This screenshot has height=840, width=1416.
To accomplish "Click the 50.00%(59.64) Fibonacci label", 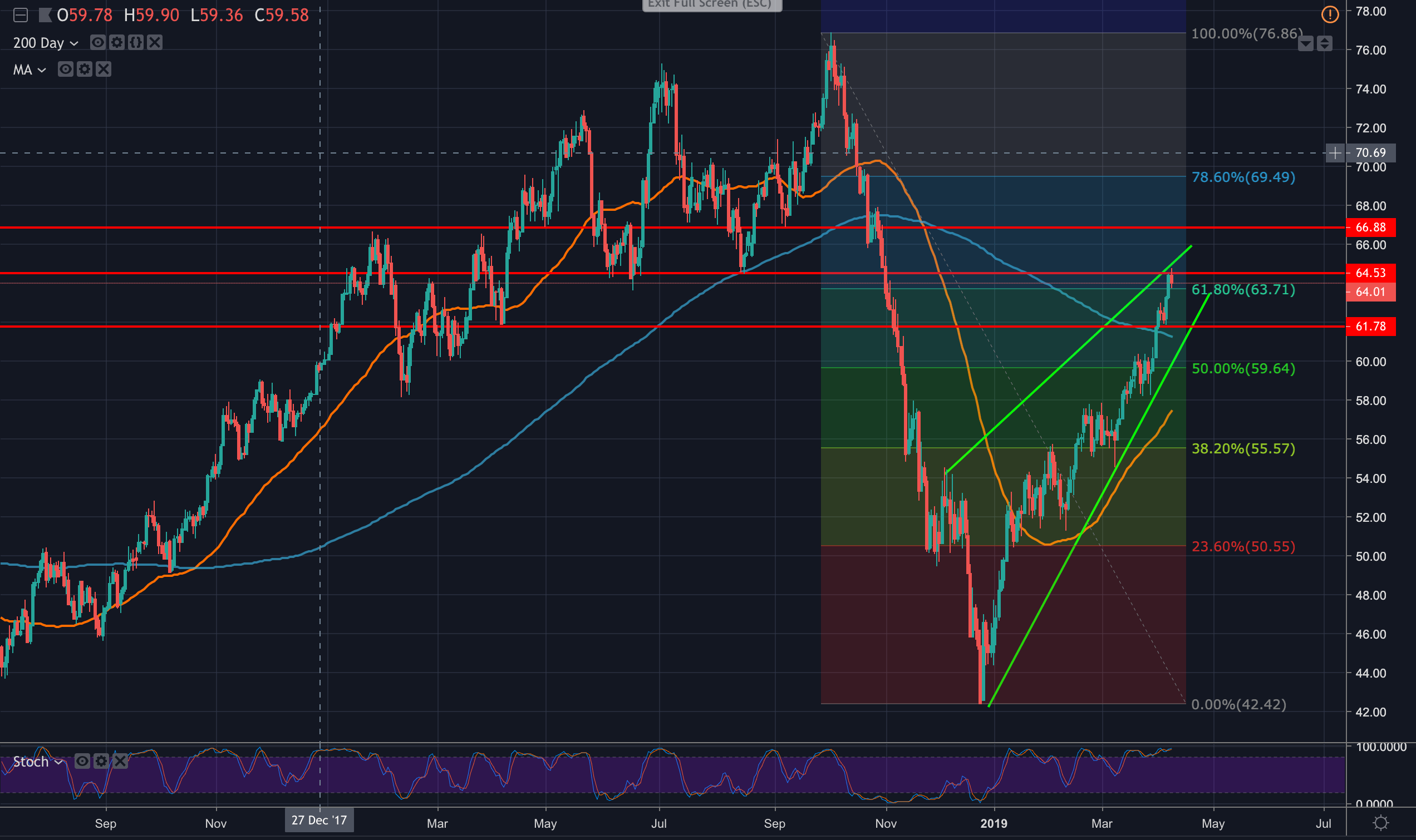I will tap(1243, 368).
